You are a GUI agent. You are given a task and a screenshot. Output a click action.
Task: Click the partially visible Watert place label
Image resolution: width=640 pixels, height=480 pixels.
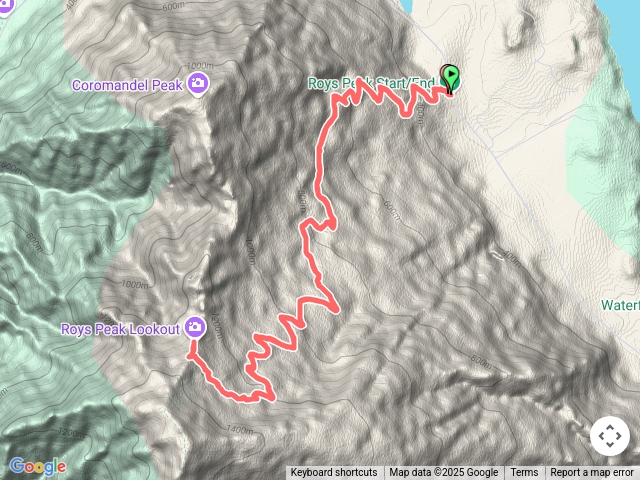tap(620, 305)
